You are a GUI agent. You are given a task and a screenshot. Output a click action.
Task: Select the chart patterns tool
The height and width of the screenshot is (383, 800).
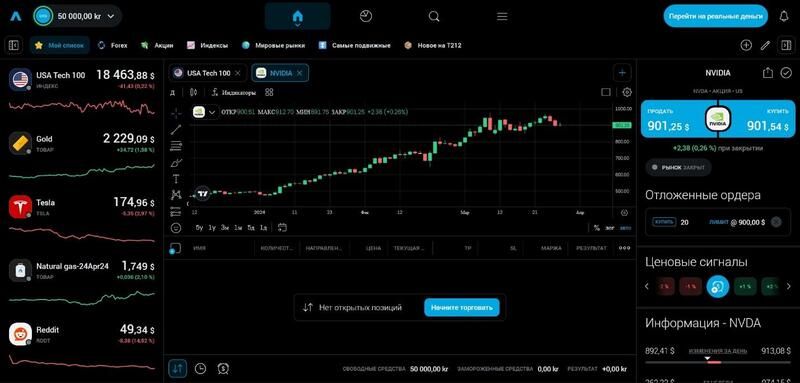point(176,195)
